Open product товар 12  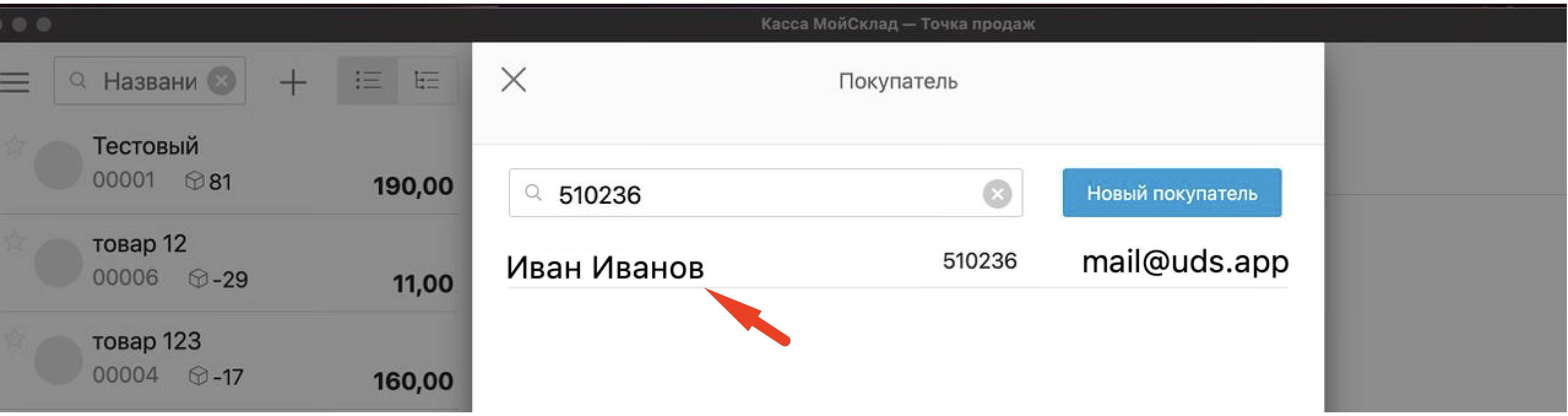pyautogui.click(x=229, y=263)
